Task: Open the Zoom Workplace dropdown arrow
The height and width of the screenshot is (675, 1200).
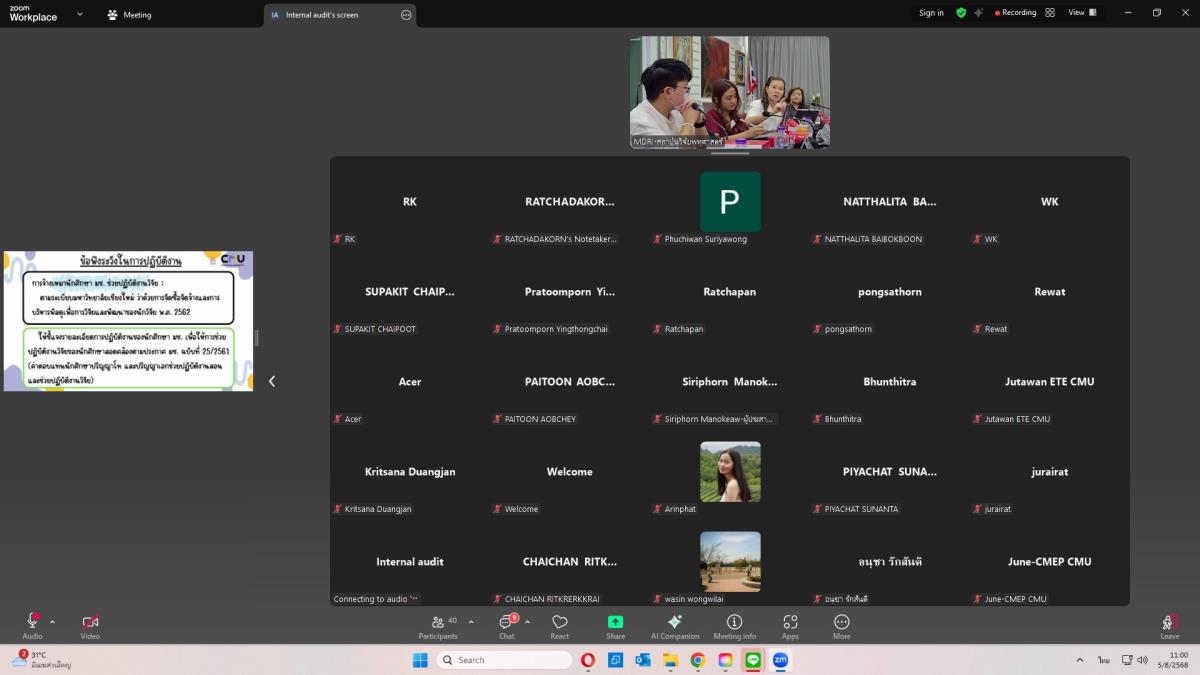Action: [80, 15]
